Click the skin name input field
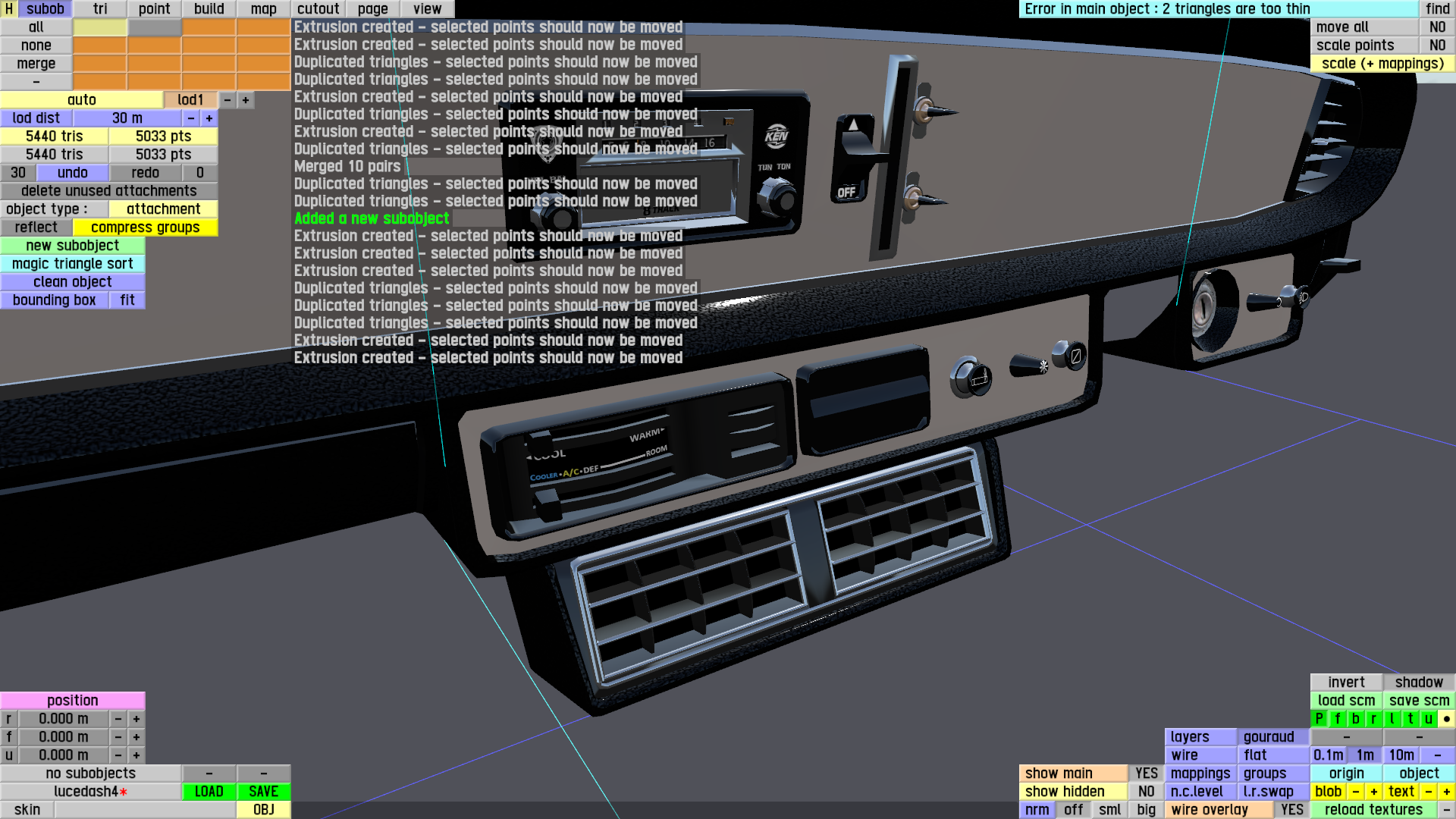 coord(144,810)
